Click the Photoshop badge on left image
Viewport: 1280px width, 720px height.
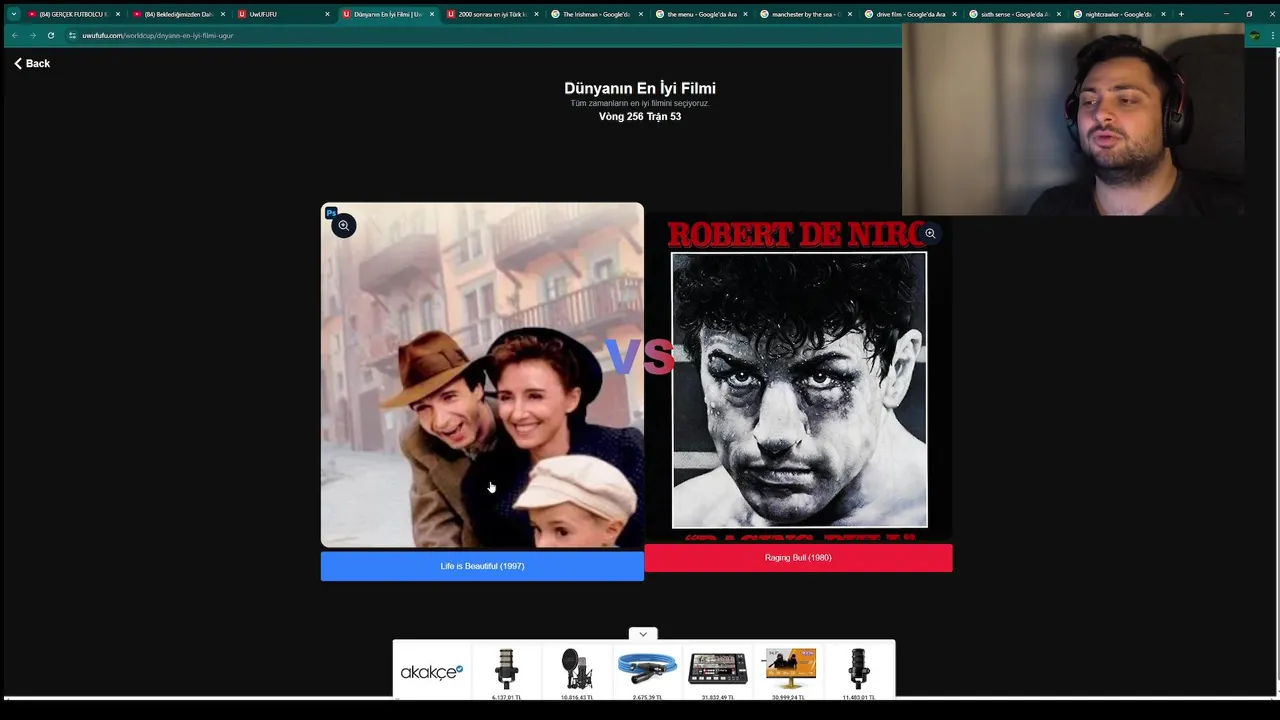click(331, 213)
